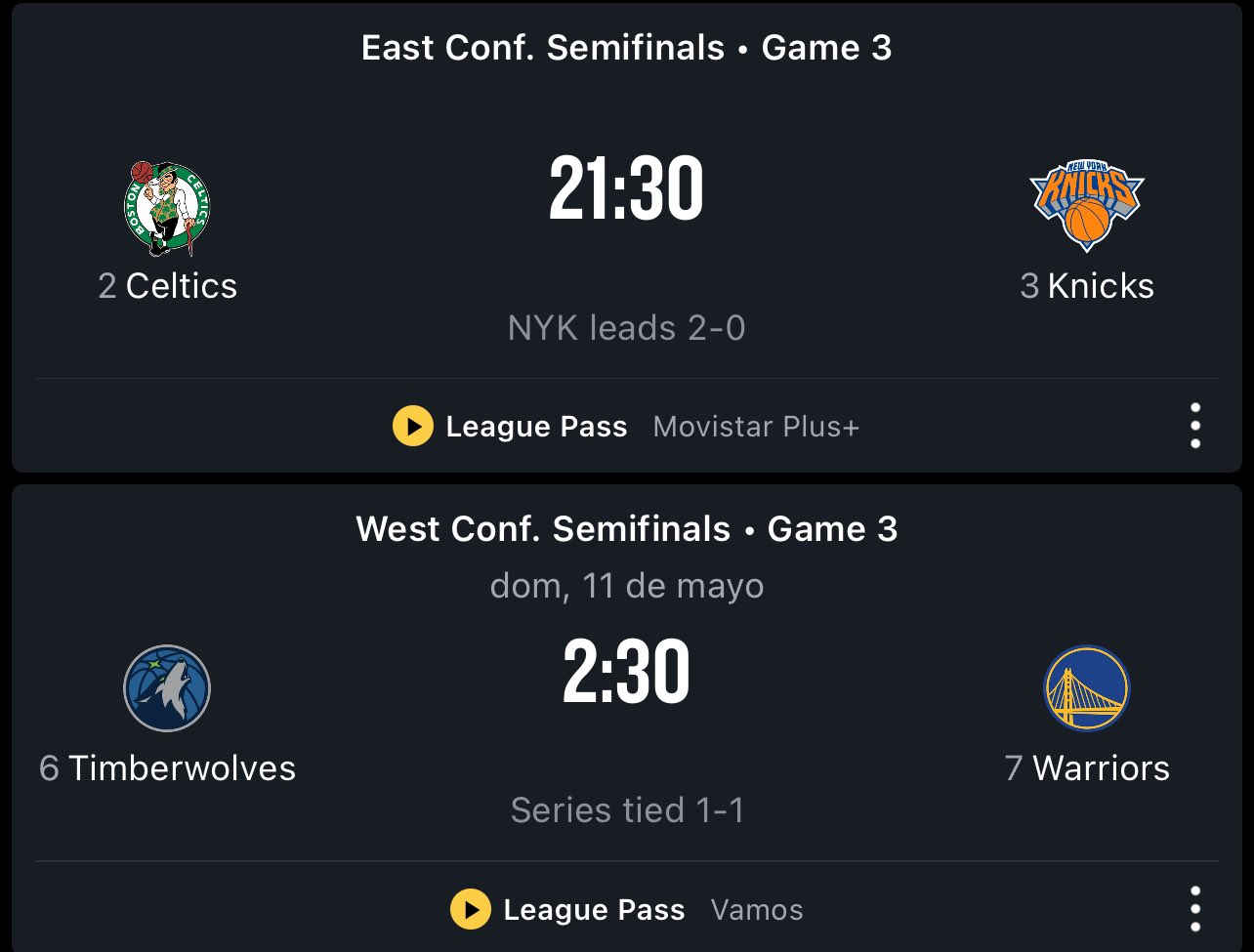
Task: Open East Conf. Semifinals Game 3 header
Action: click(x=626, y=48)
